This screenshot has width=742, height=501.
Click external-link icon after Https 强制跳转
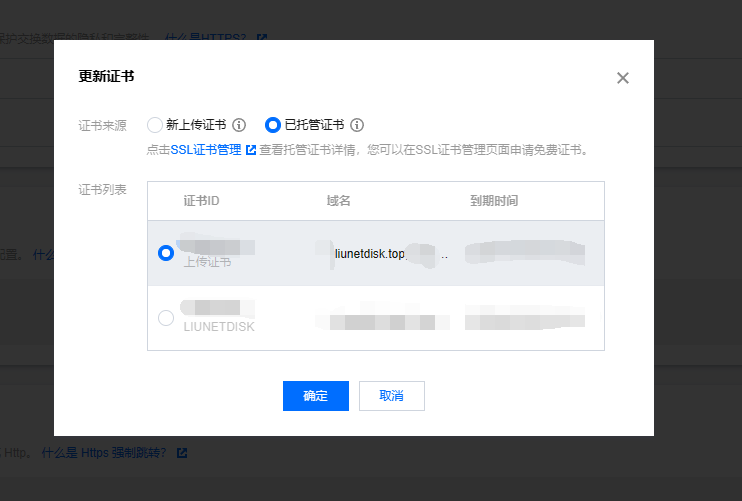tap(182, 453)
